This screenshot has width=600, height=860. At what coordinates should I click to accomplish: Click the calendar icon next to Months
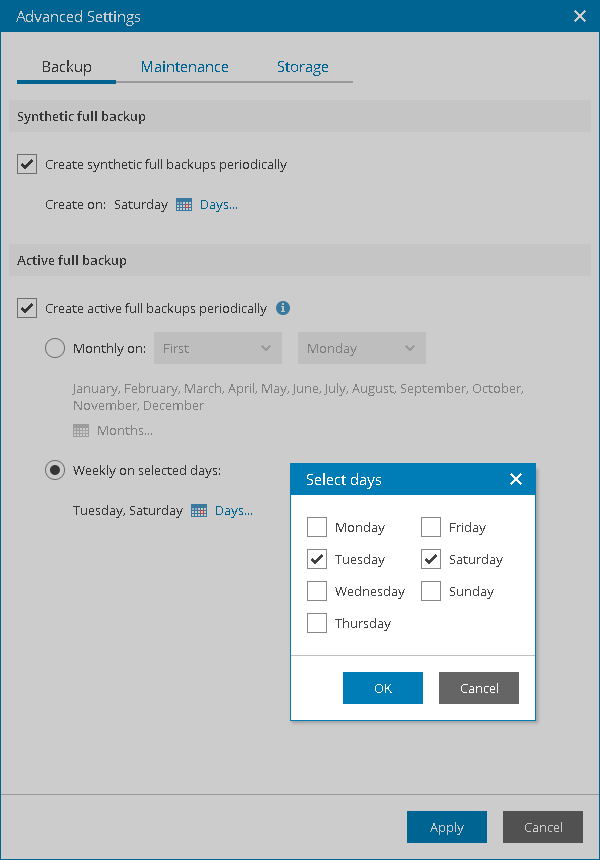pyautogui.click(x=81, y=431)
